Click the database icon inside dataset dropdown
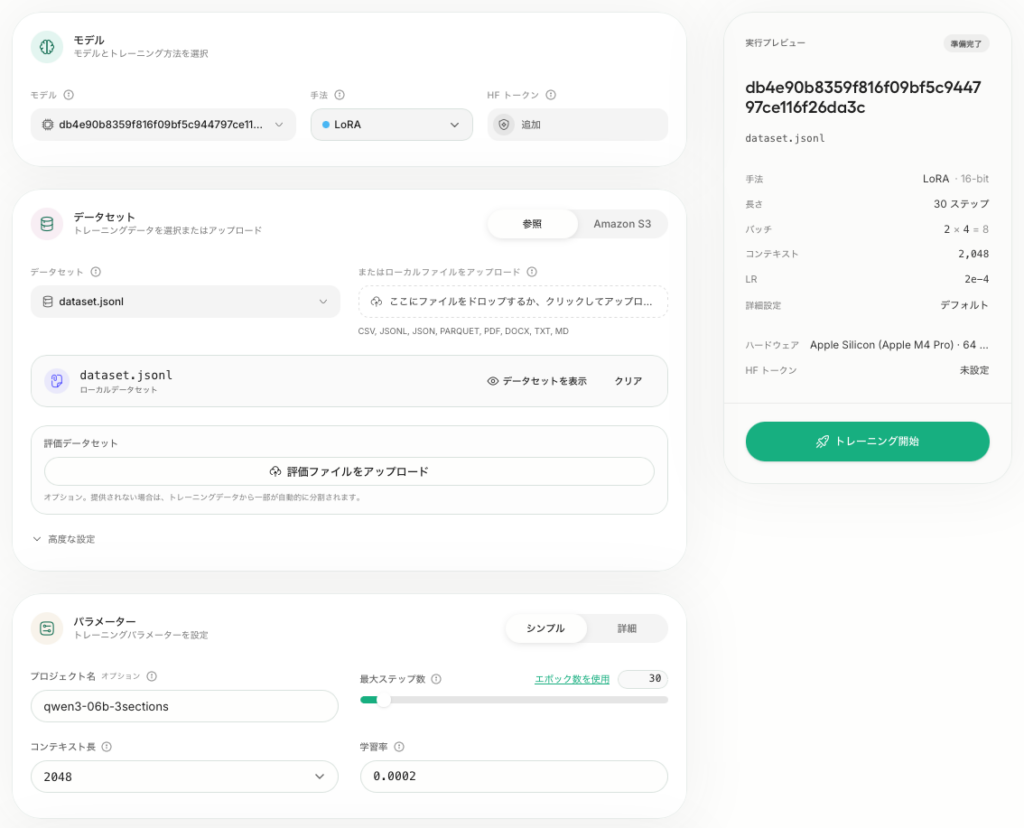 (x=48, y=302)
